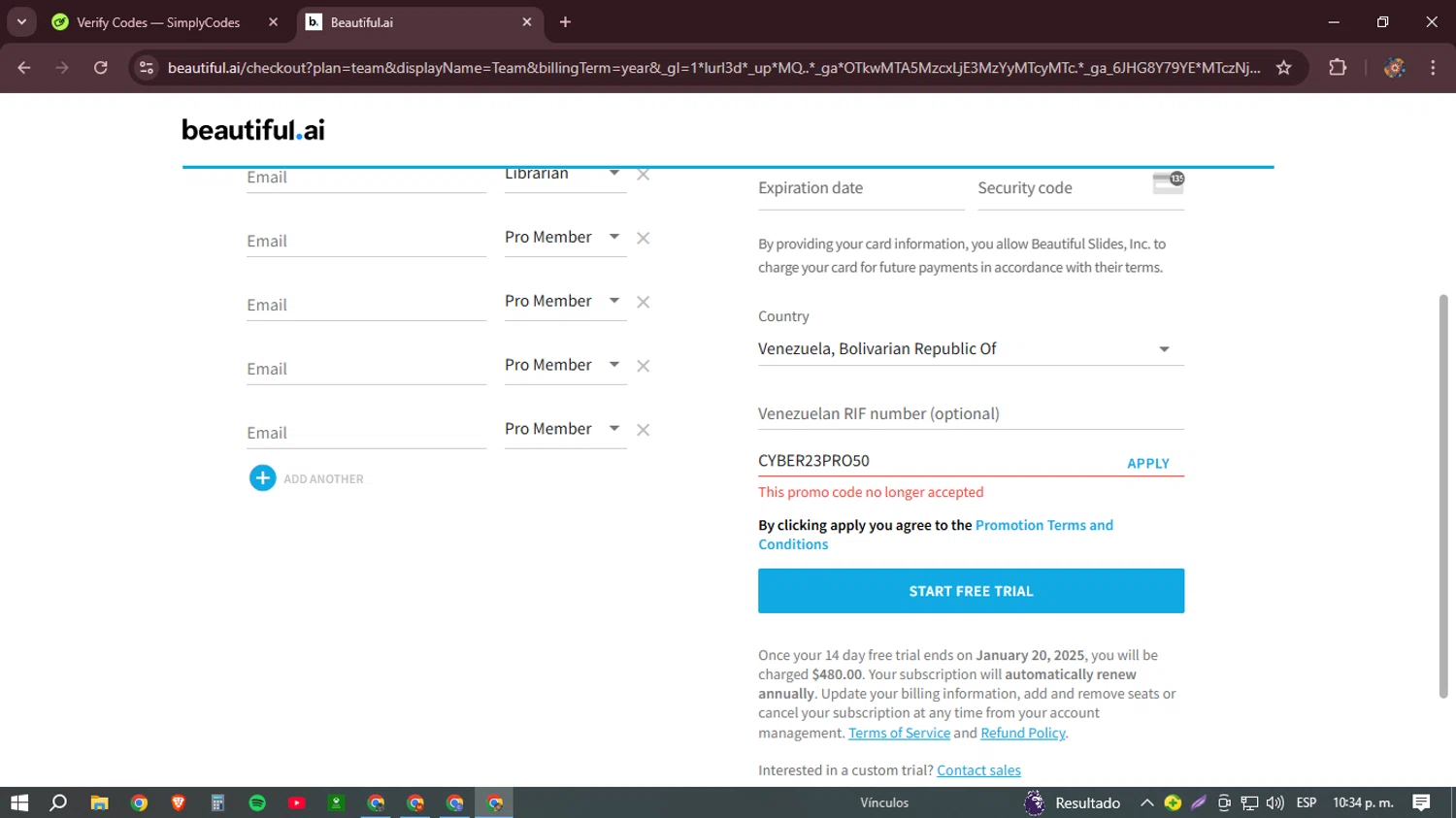Click the Email field directly above ADD ANOTHER

click(366, 433)
